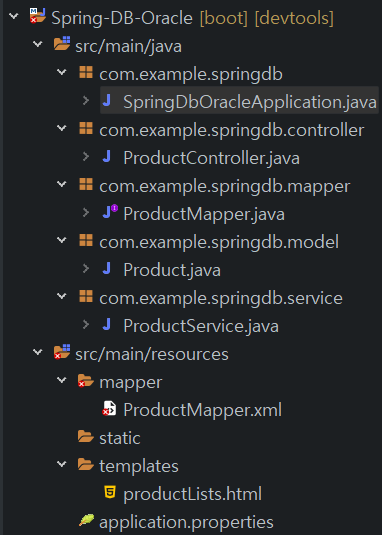Image resolution: width=382 pixels, height=535 pixels.
Task: Click the com.example.springdb.service package icon
Action: pyautogui.click(x=86, y=296)
